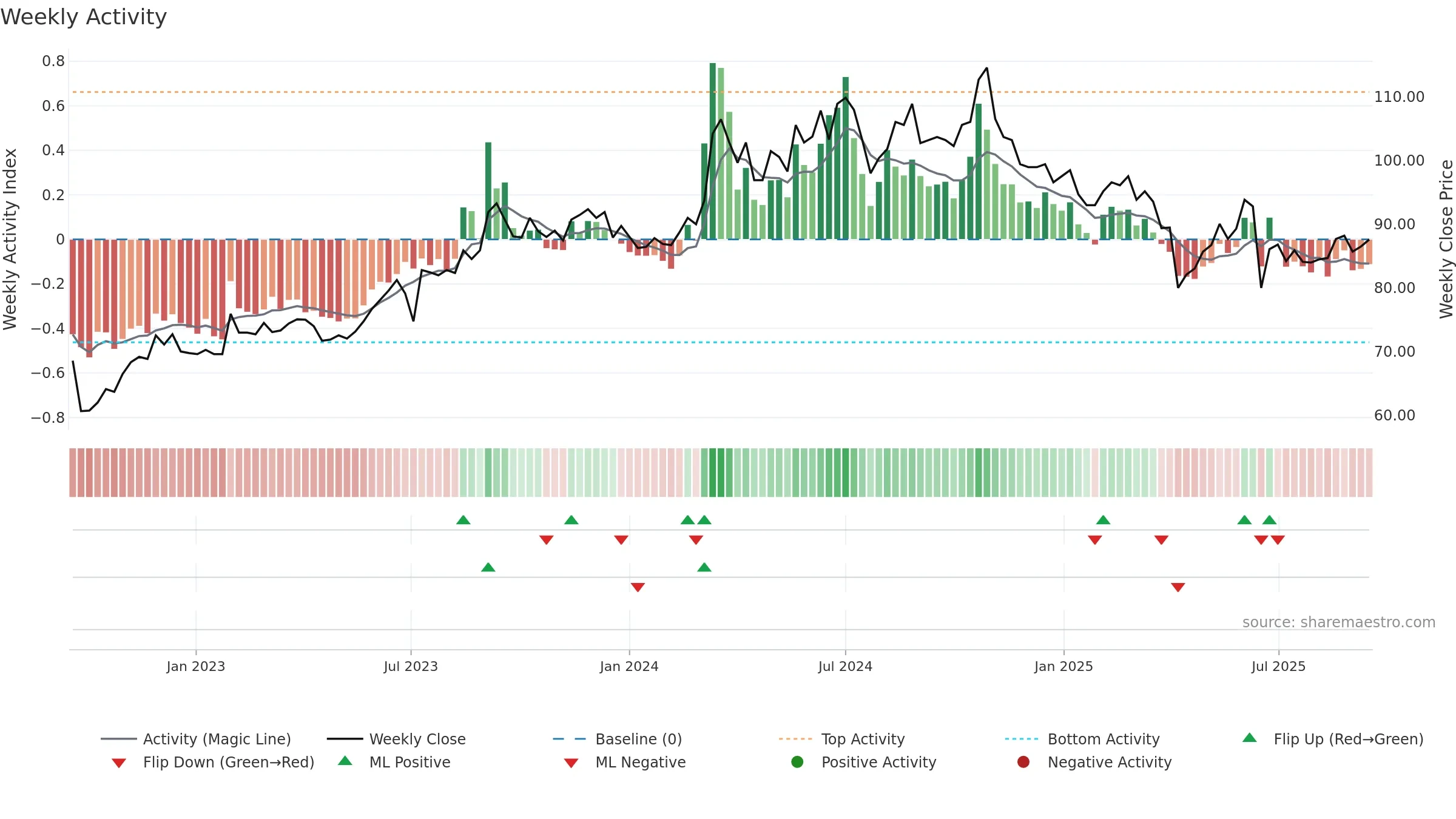Viewport: 1456px width, 819px height.
Task: Click the Flip Down triangle in spring 2025
Action: [x=1161, y=539]
